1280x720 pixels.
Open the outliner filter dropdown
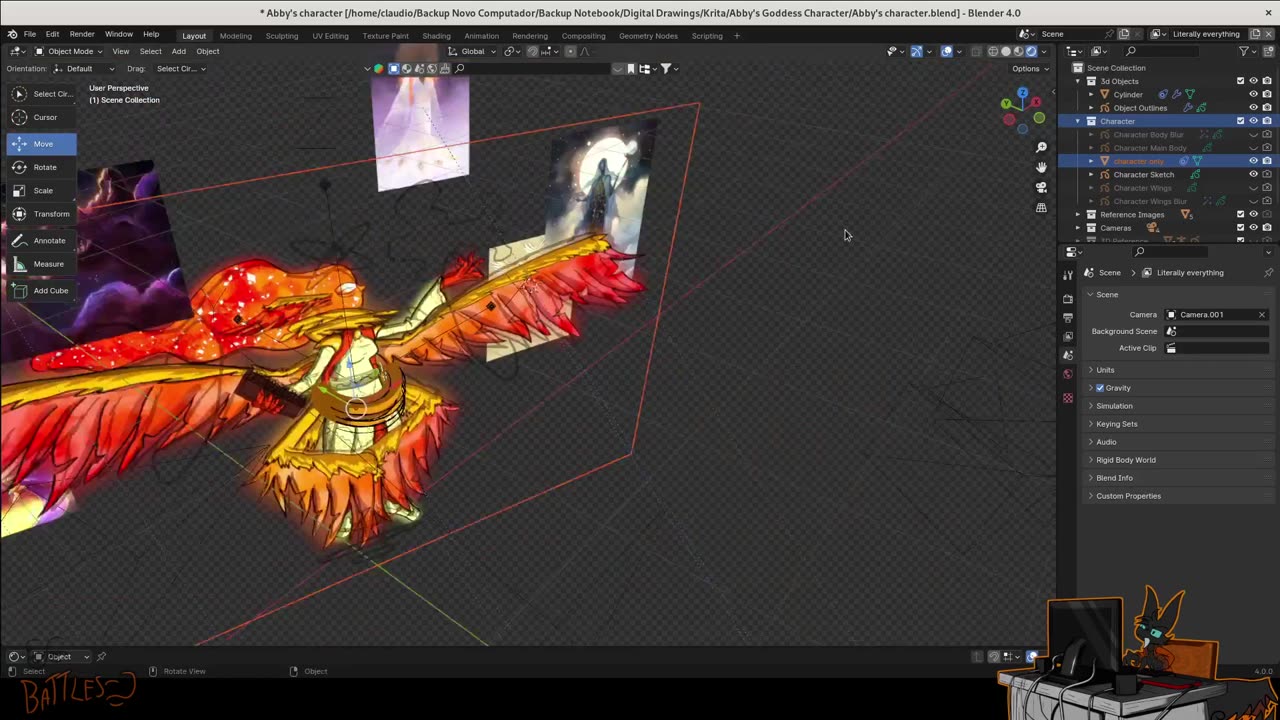[1247, 51]
